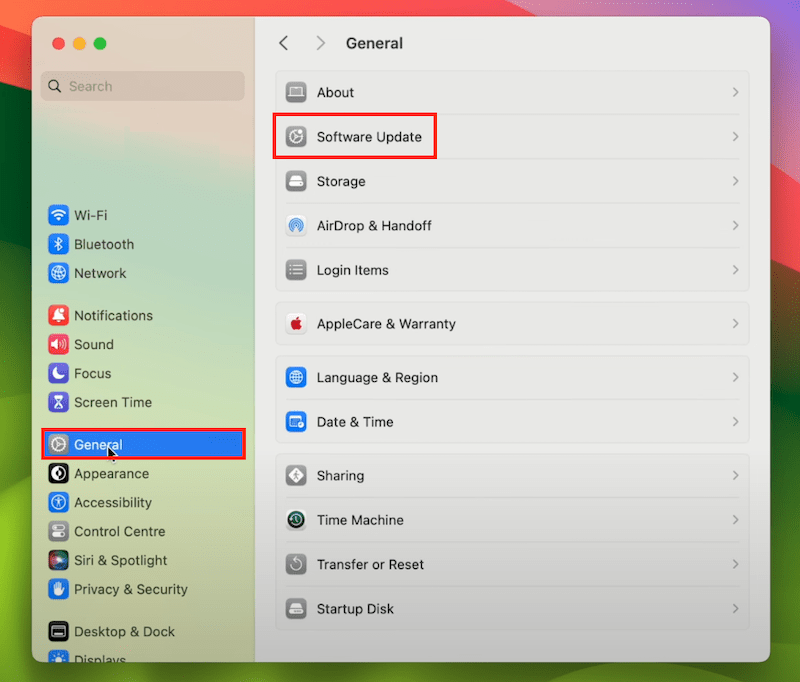
Task: Expand the About row chevron
Action: 736,92
